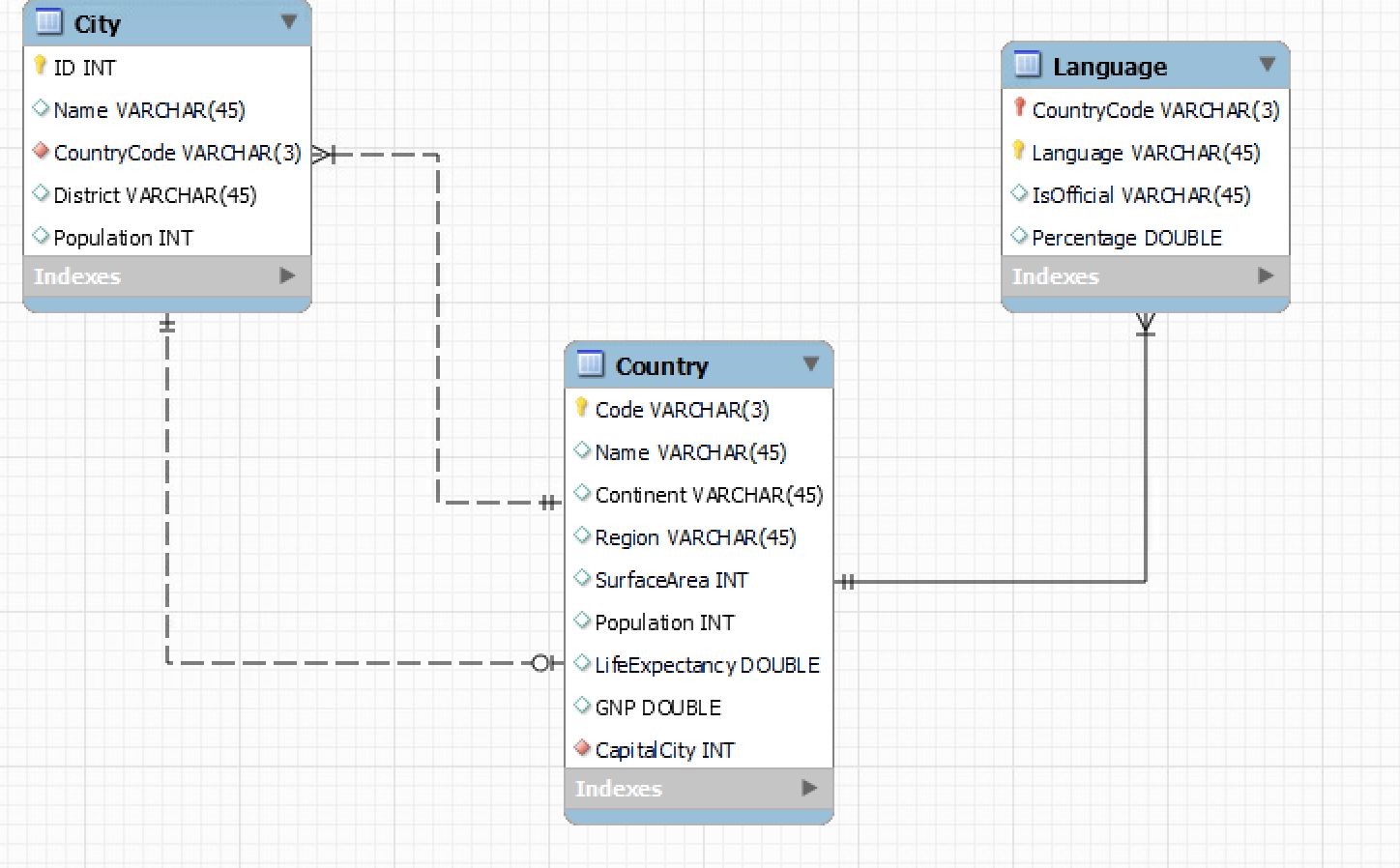Click the diamond icon beside GNP DOUBLE
Viewport: 1400px width, 868px height.
tap(583, 706)
